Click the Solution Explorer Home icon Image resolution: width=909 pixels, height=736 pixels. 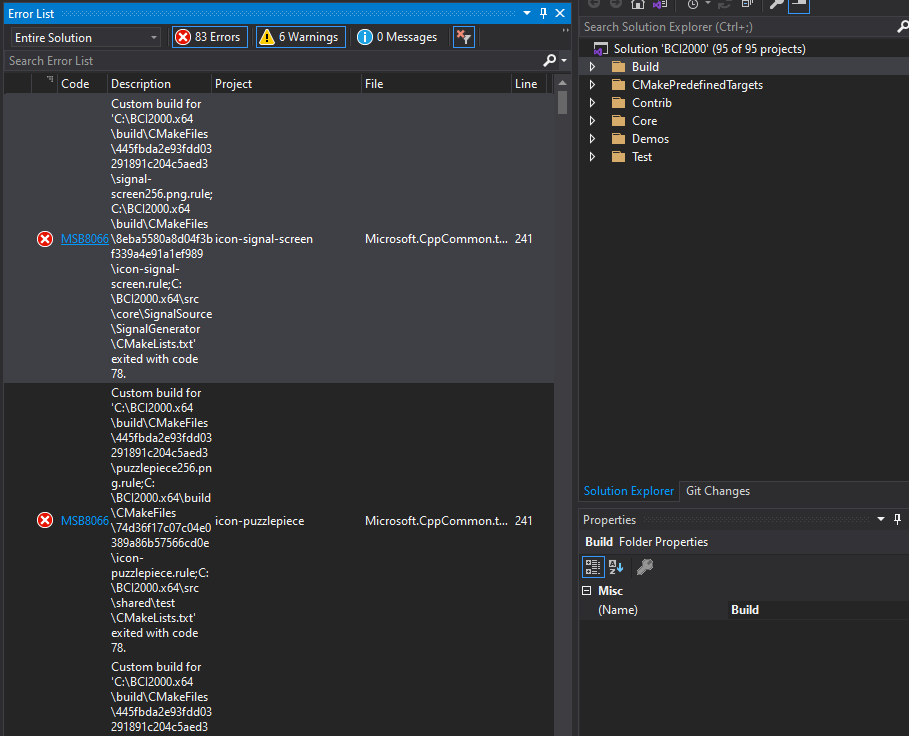(638, 4)
